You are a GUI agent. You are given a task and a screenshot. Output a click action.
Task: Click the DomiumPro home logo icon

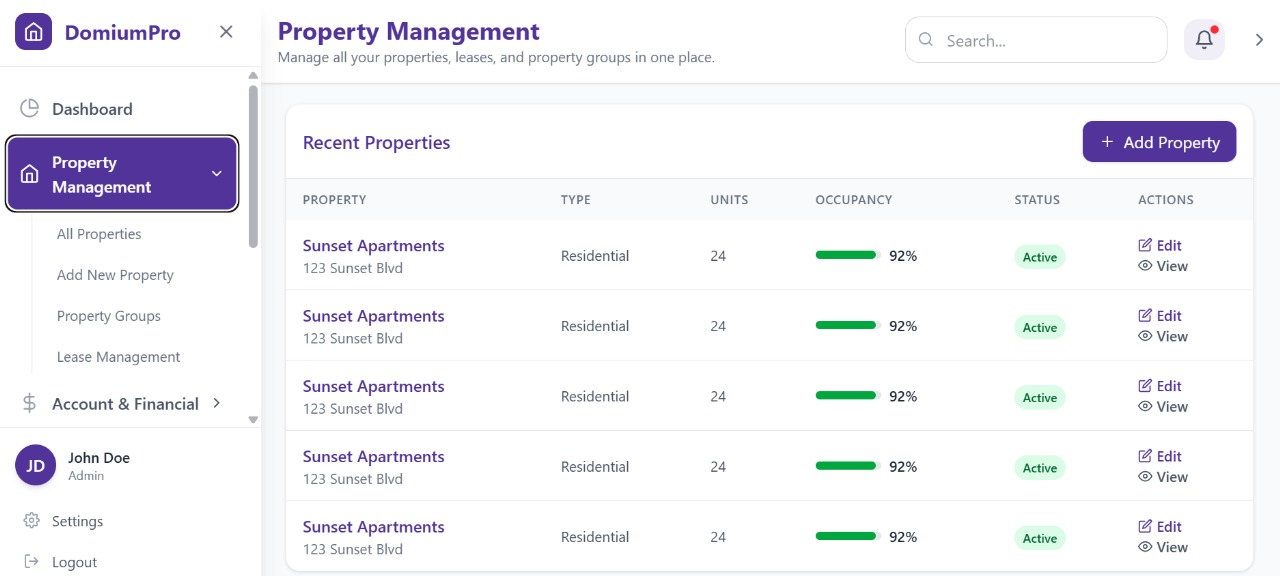tap(33, 31)
